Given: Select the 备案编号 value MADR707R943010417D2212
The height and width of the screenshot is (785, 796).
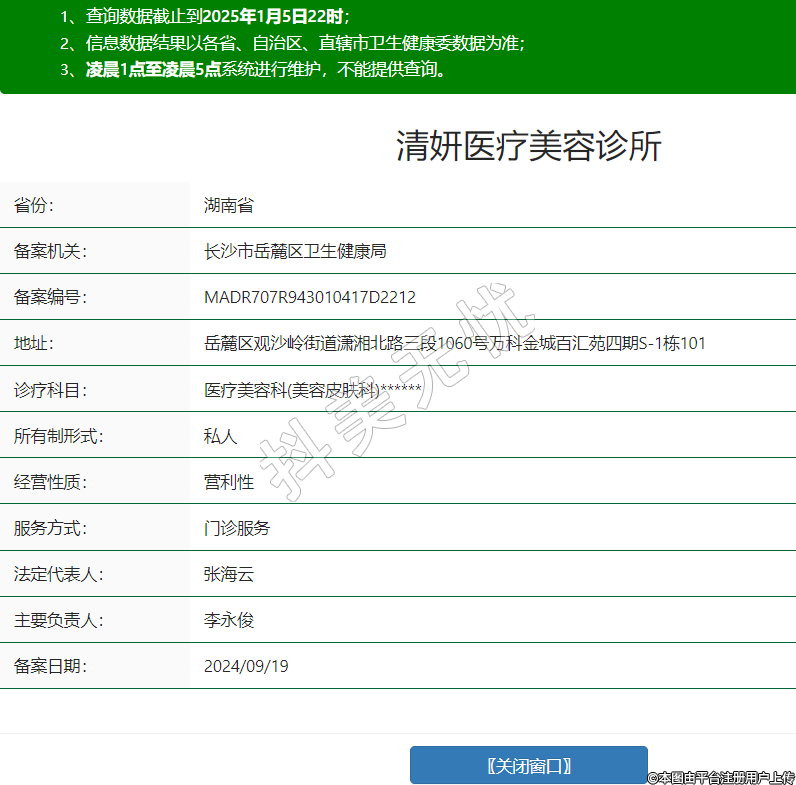Looking at the screenshot, I should tap(309, 297).
